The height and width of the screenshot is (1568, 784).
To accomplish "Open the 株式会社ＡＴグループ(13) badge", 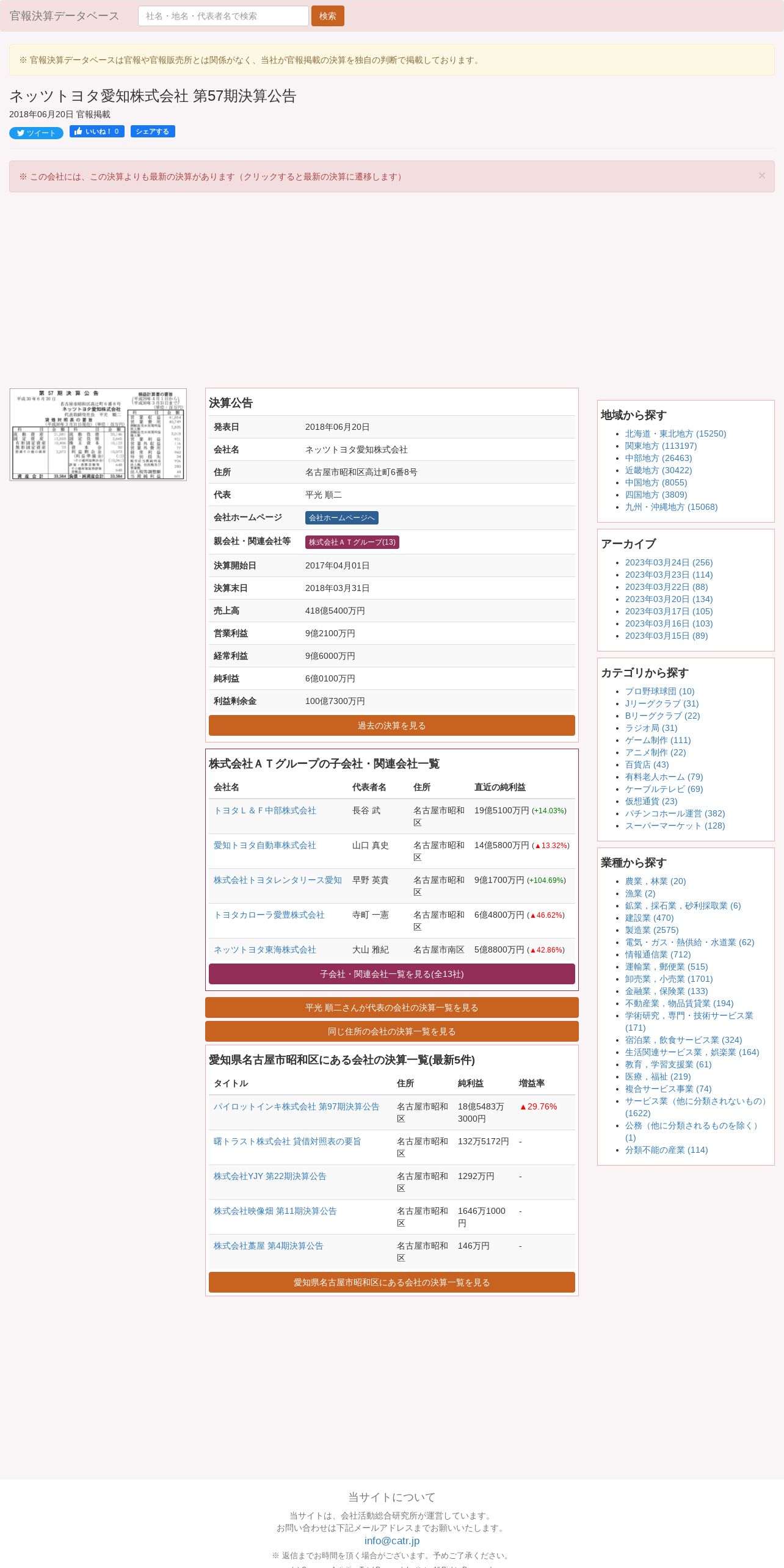I will click(352, 542).
